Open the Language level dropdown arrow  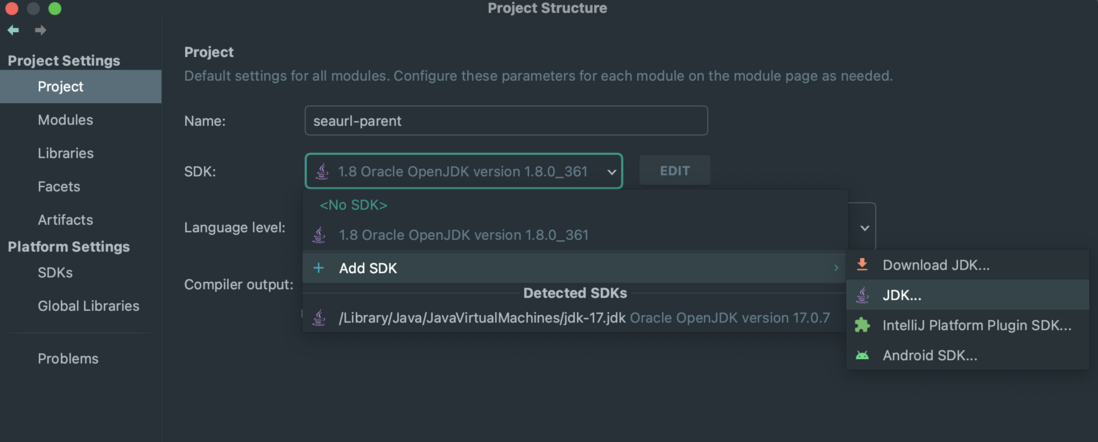tap(865, 228)
